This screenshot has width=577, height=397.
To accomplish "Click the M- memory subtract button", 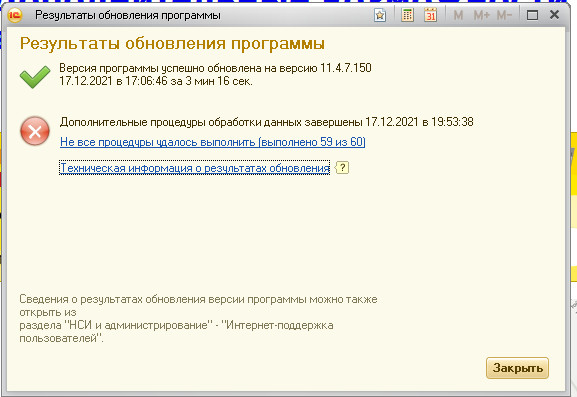I will coord(504,15).
